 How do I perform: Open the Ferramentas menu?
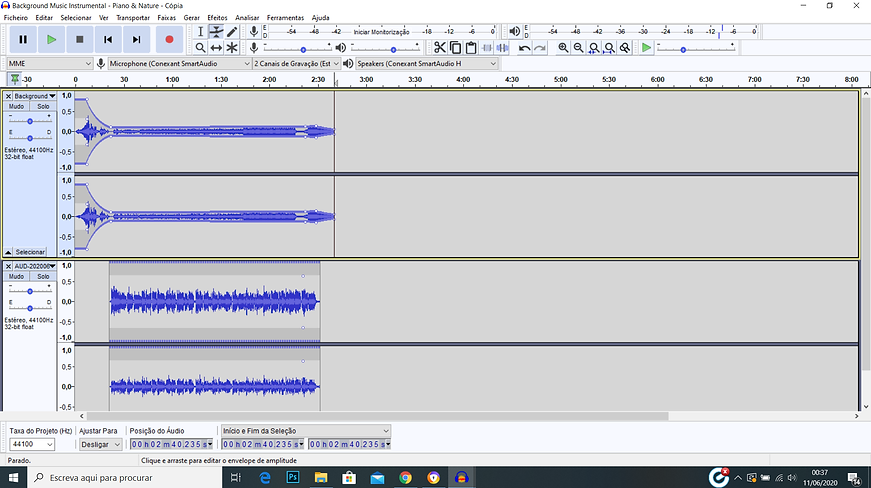[x=286, y=18]
